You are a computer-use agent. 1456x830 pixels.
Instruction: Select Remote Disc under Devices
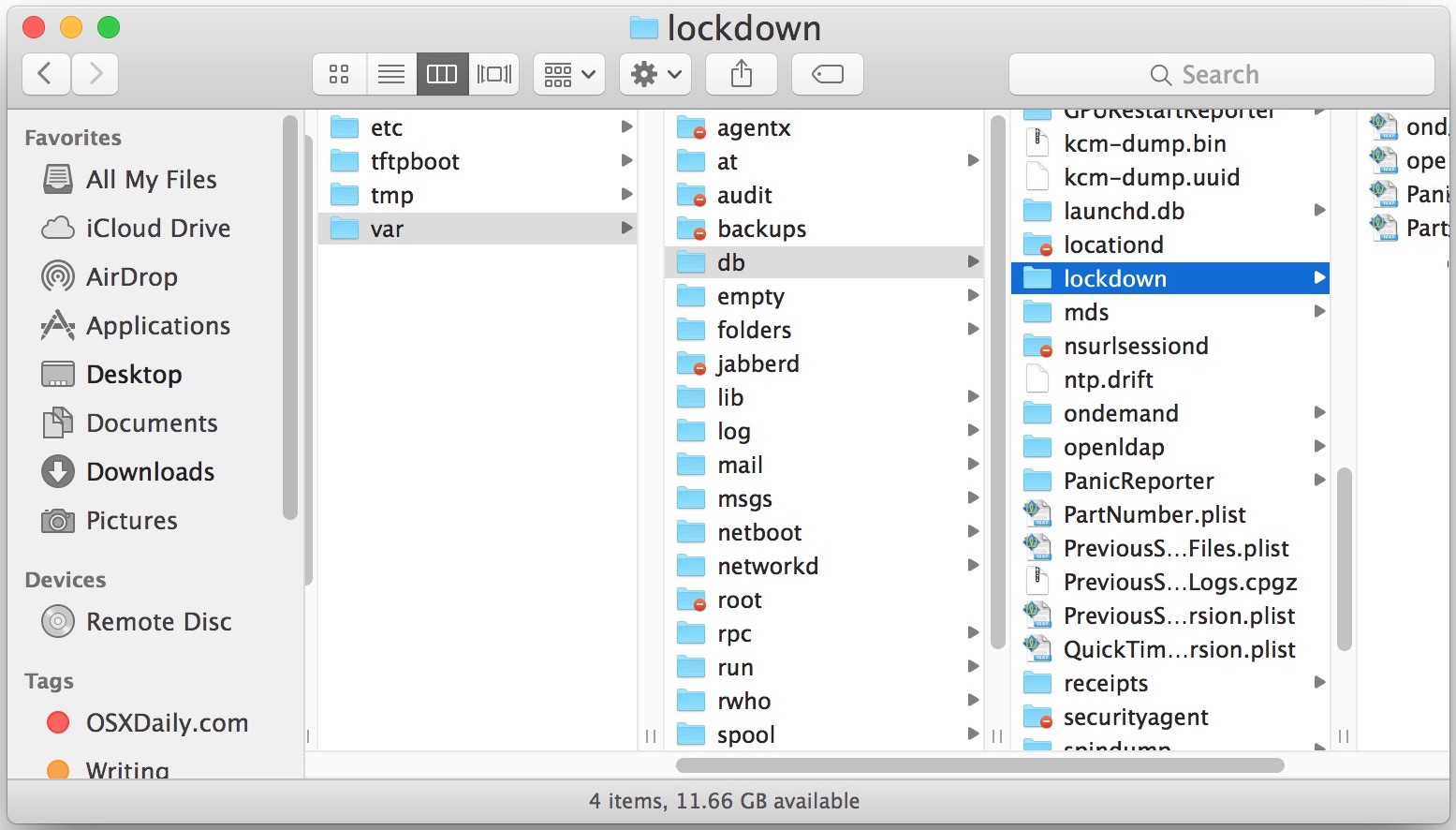pyautogui.click(x=159, y=621)
